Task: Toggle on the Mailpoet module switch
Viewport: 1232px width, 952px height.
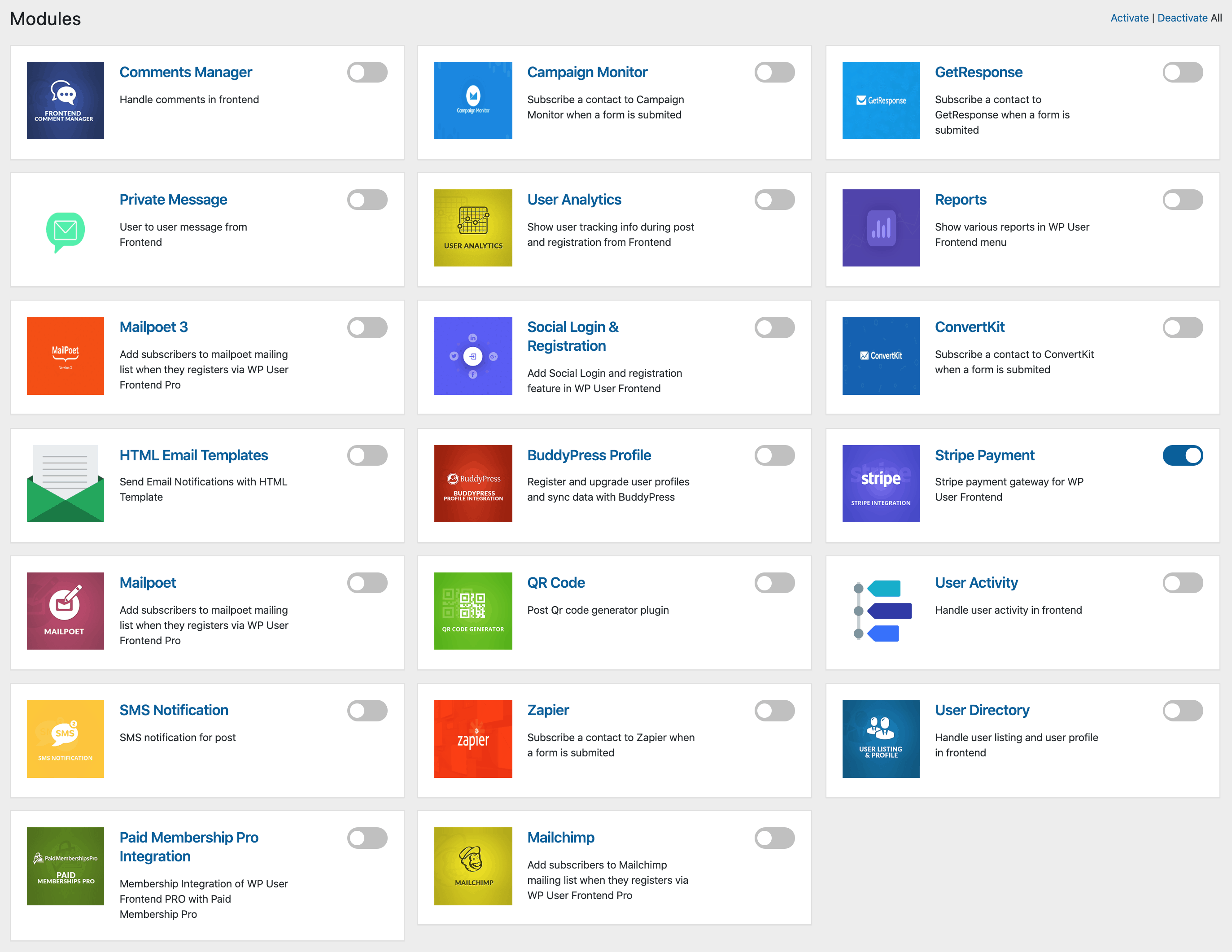Action: click(367, 583)
